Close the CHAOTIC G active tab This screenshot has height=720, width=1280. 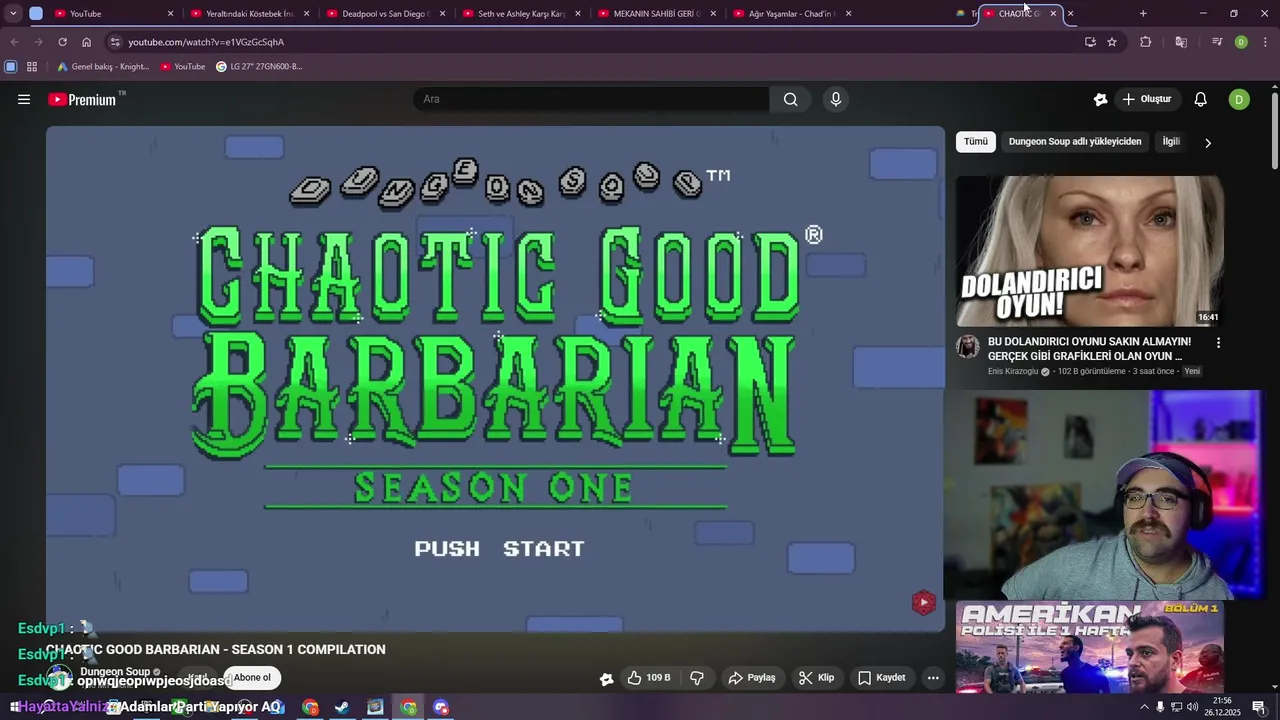pyautogui.click(x=1053, y=14)
